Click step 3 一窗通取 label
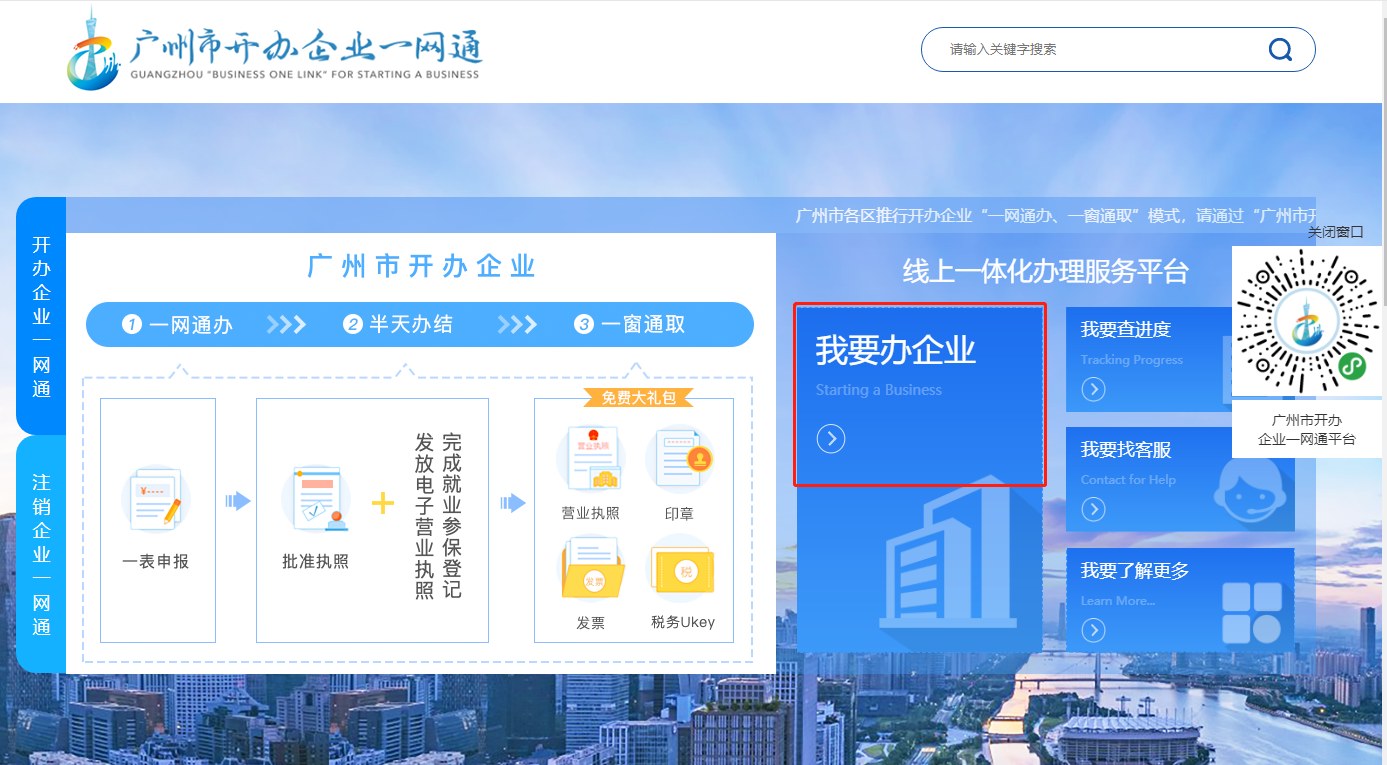Image resolution: width=1387 pixels, height=765 pixels. click(630, 324)
